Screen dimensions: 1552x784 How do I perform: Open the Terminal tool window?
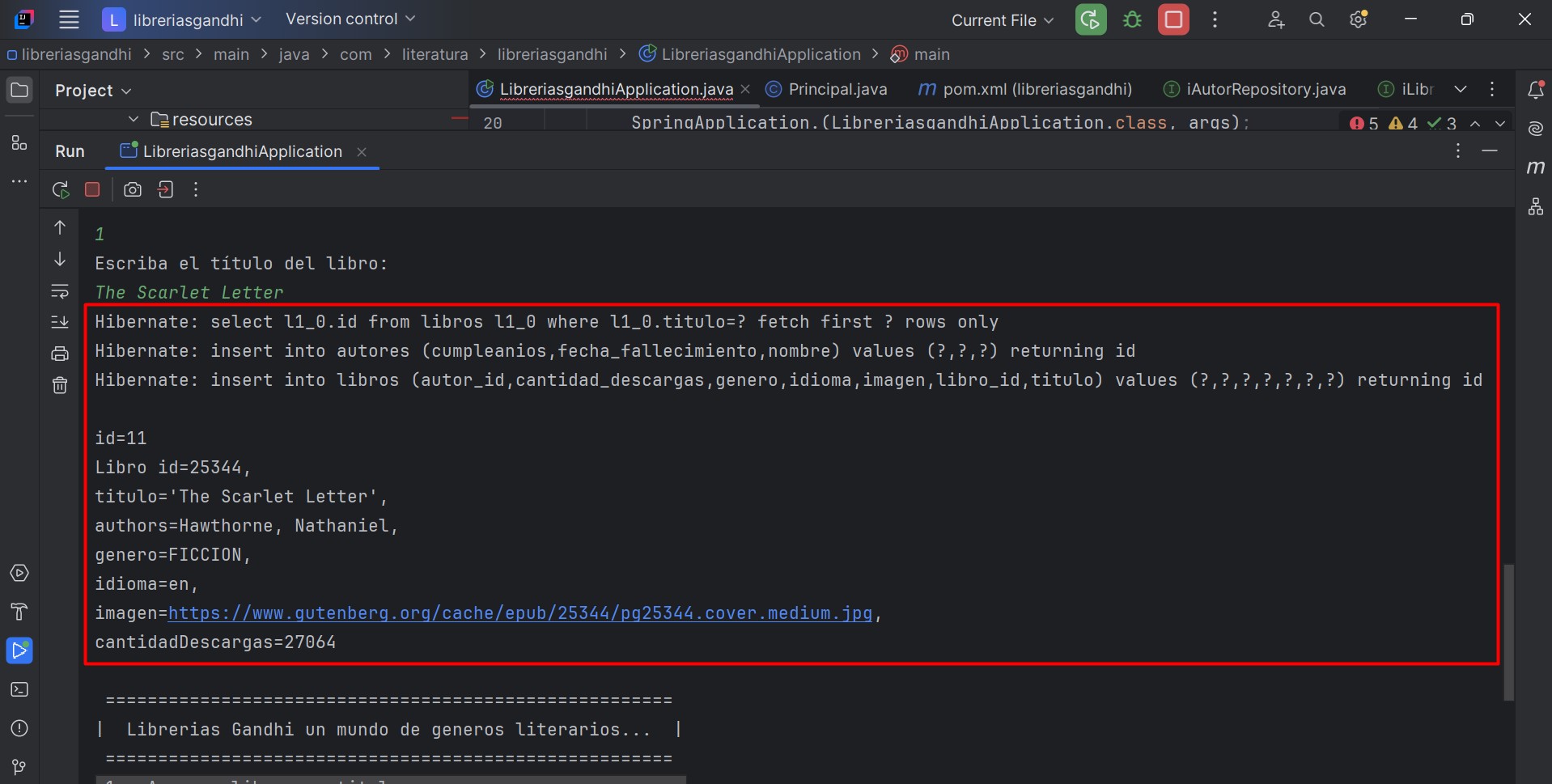tap(19, 689)
